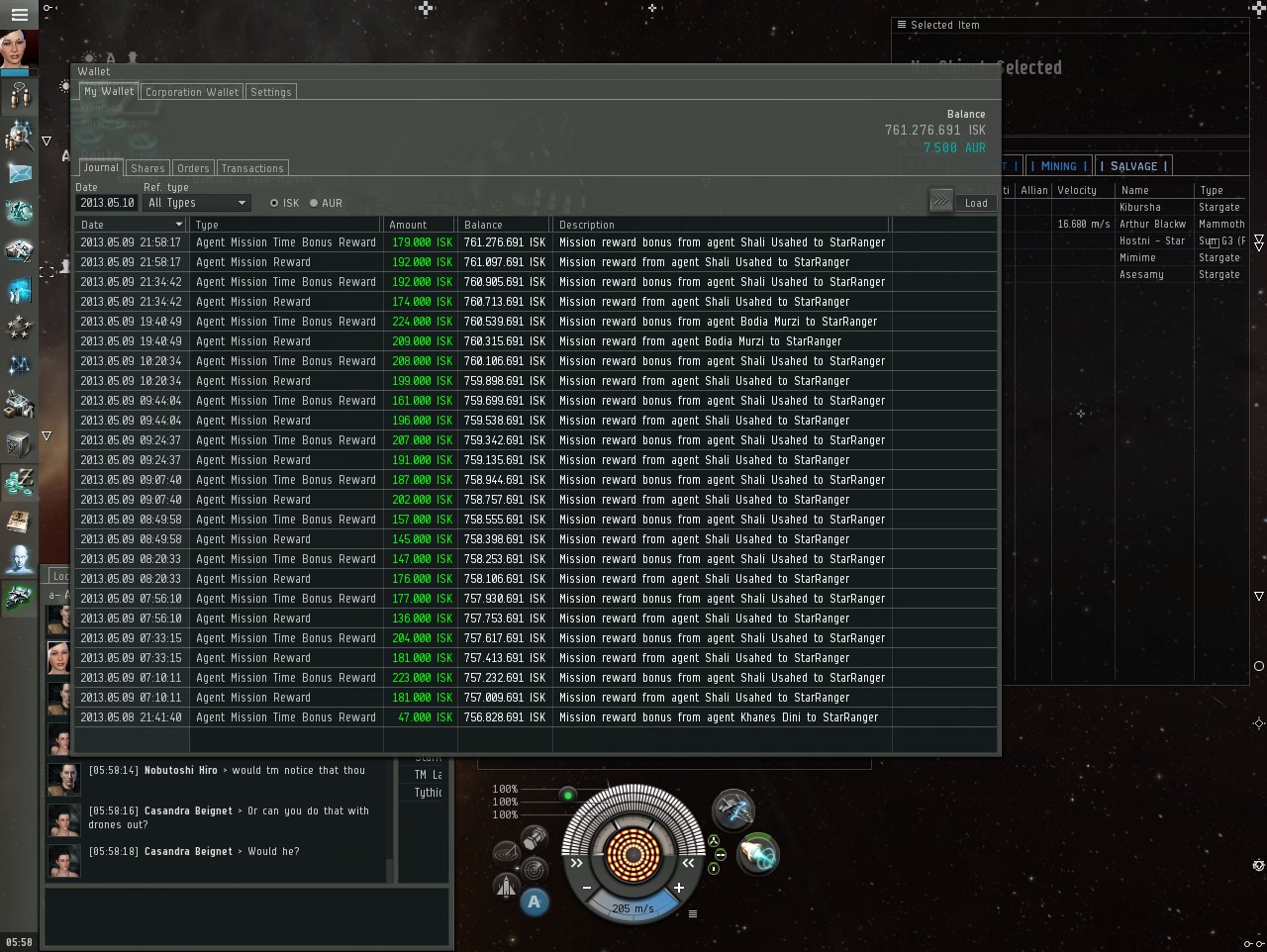Select the Transactions tab
Image resolution: width=1267 pixels, height=952 pixels.
[252, 168]
